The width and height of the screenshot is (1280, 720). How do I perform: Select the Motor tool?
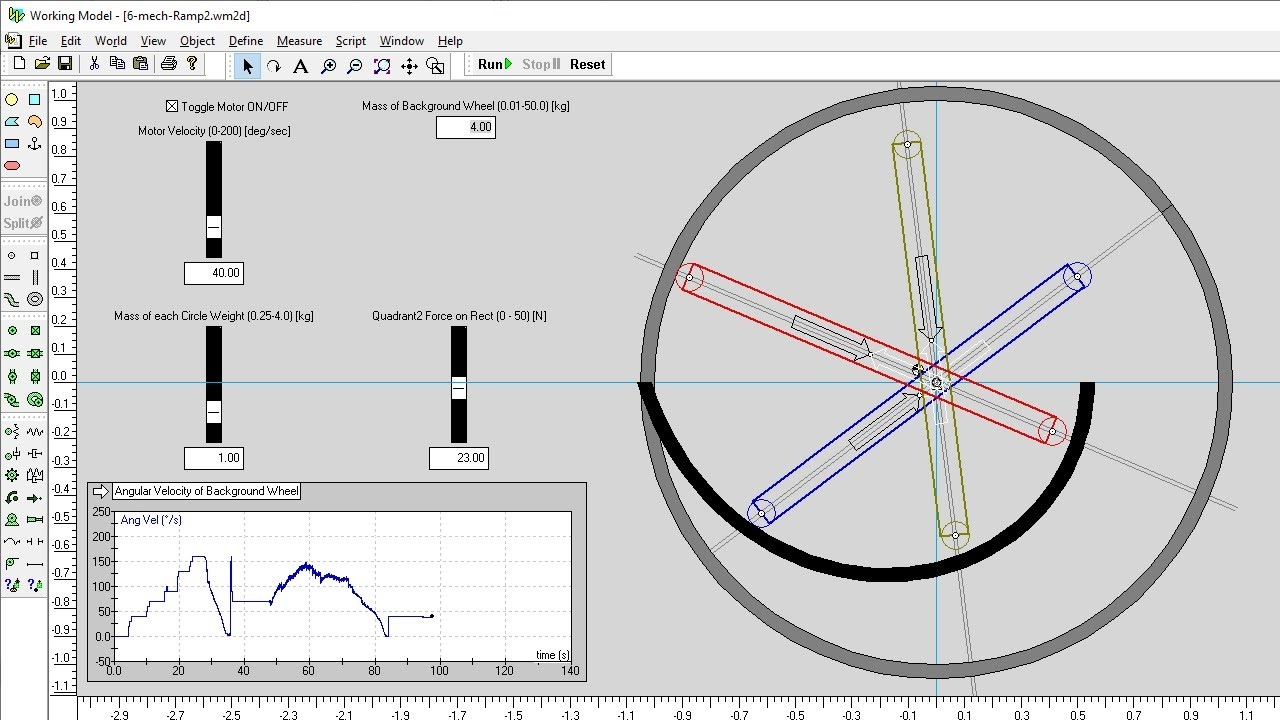(x=12, y=520)
